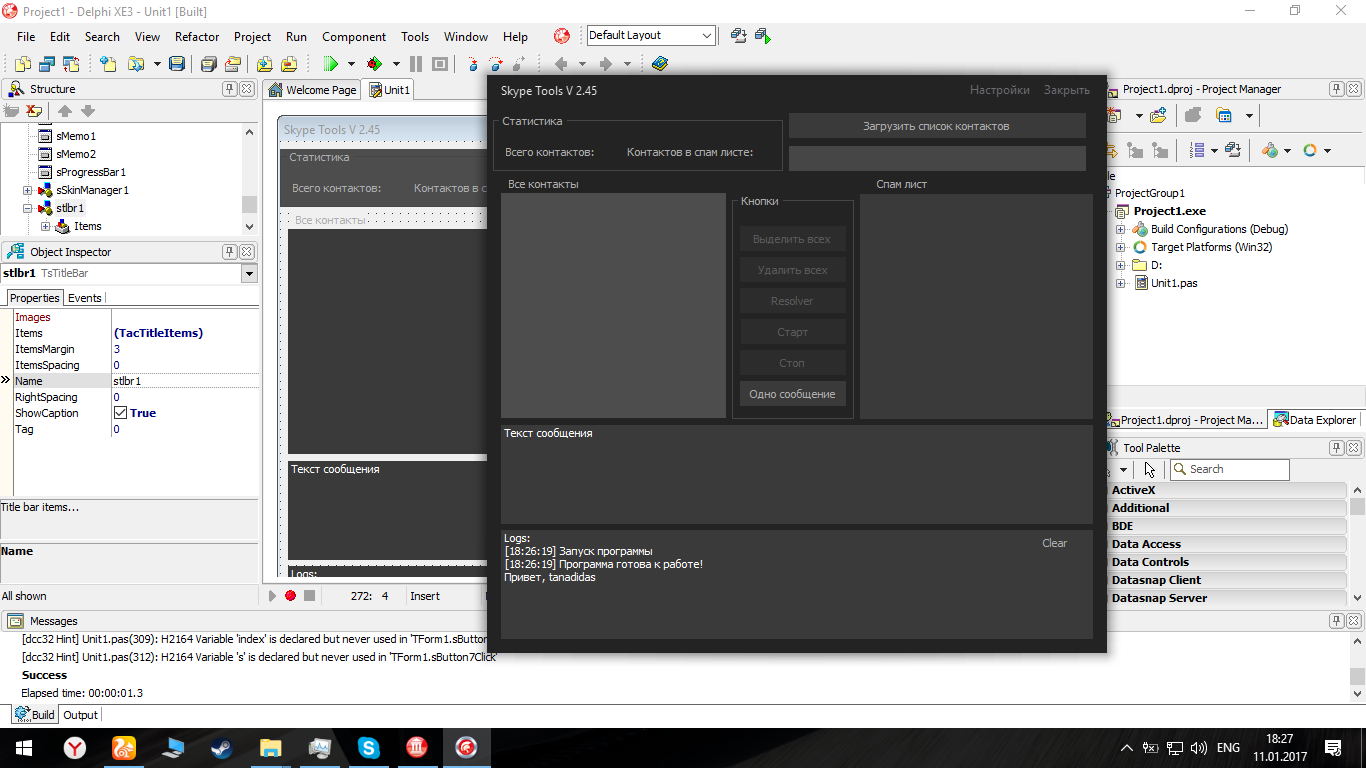This screenshot has width=1366, height=768.
Task: Click the Name property value stlbr1
Action: 184,381
